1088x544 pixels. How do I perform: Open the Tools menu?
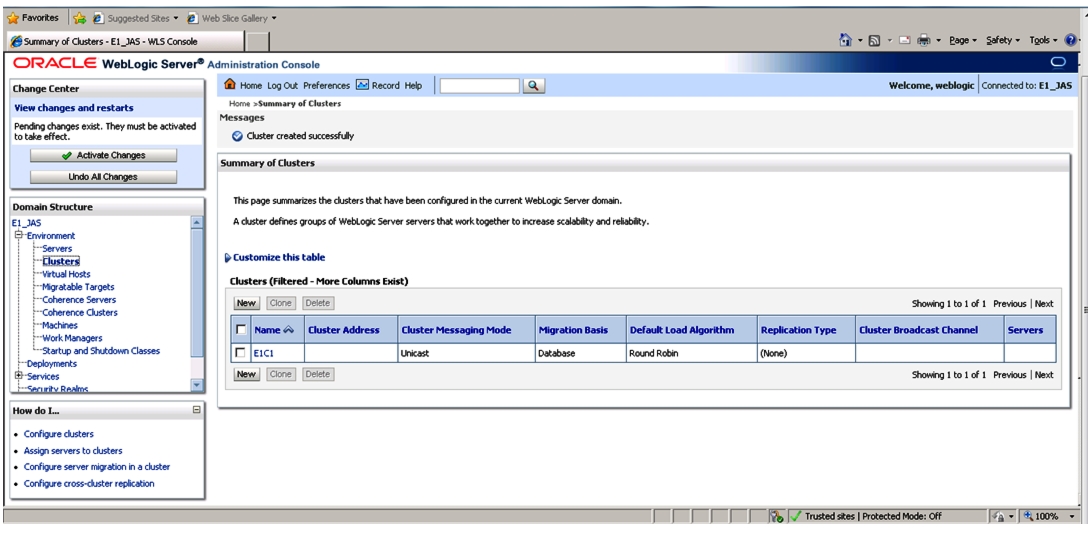click(x=1043, y=40)
